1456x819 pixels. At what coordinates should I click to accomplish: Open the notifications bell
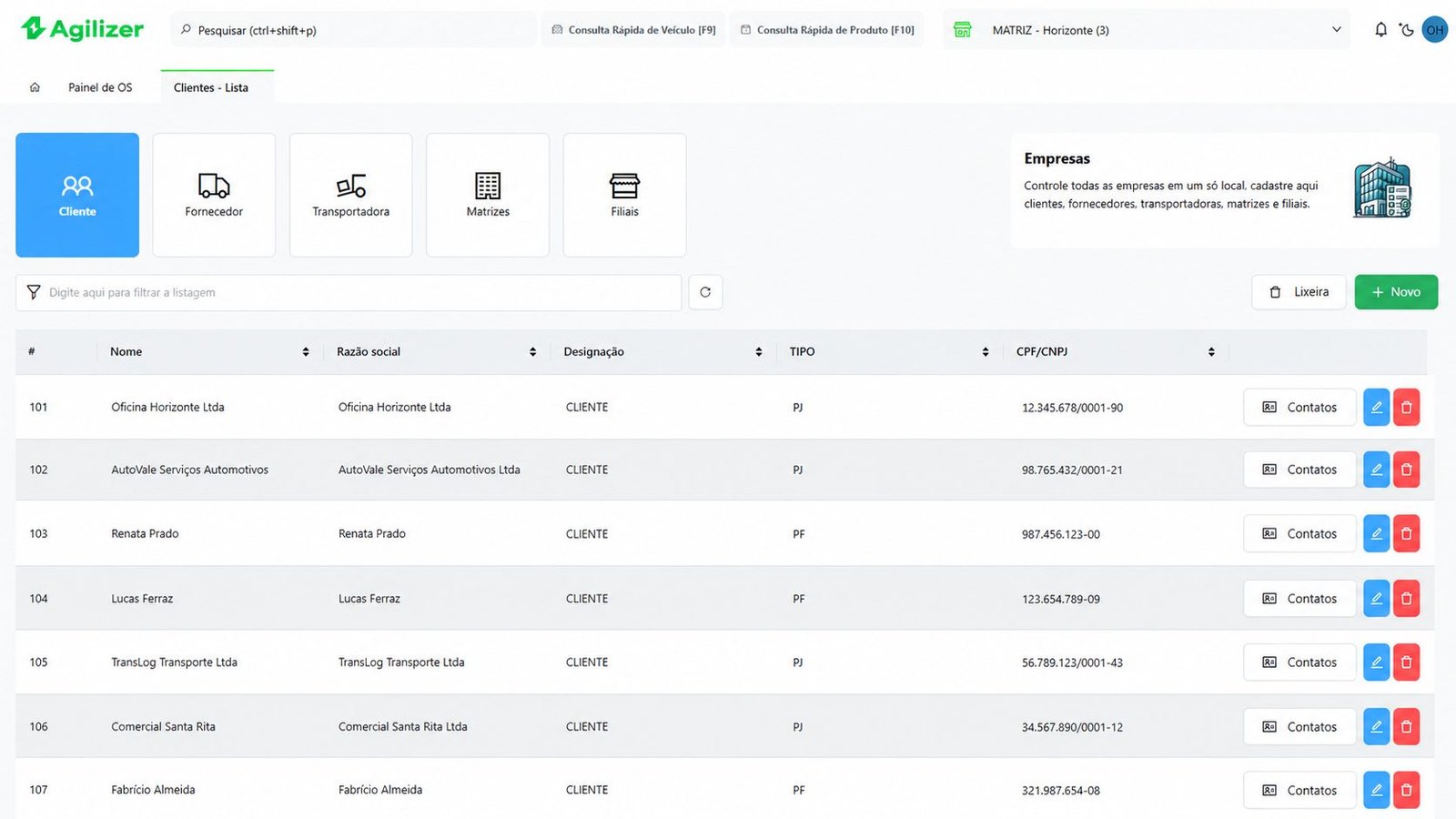(1380, 29)
